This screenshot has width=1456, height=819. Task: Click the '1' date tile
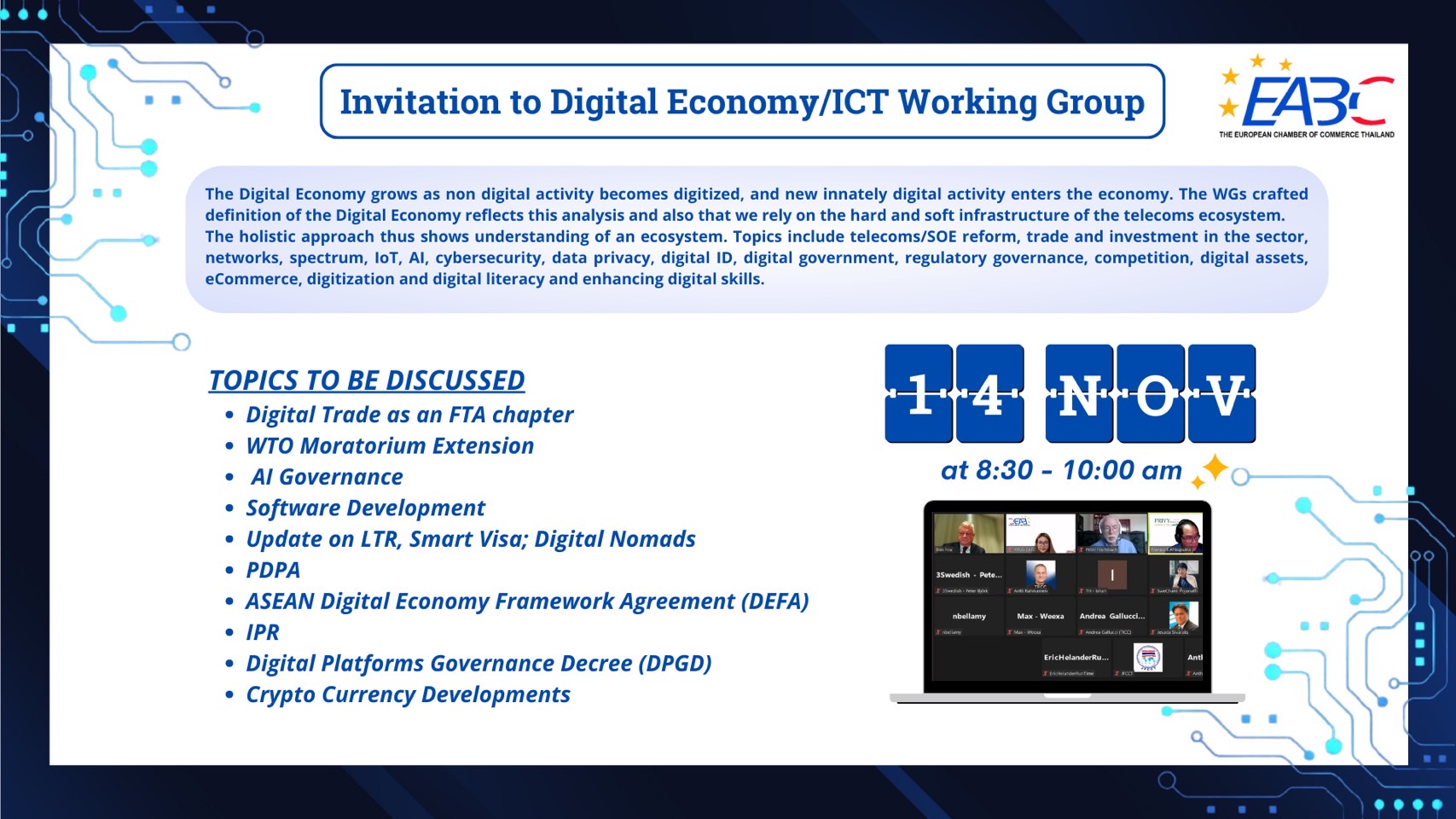(919, 393)
